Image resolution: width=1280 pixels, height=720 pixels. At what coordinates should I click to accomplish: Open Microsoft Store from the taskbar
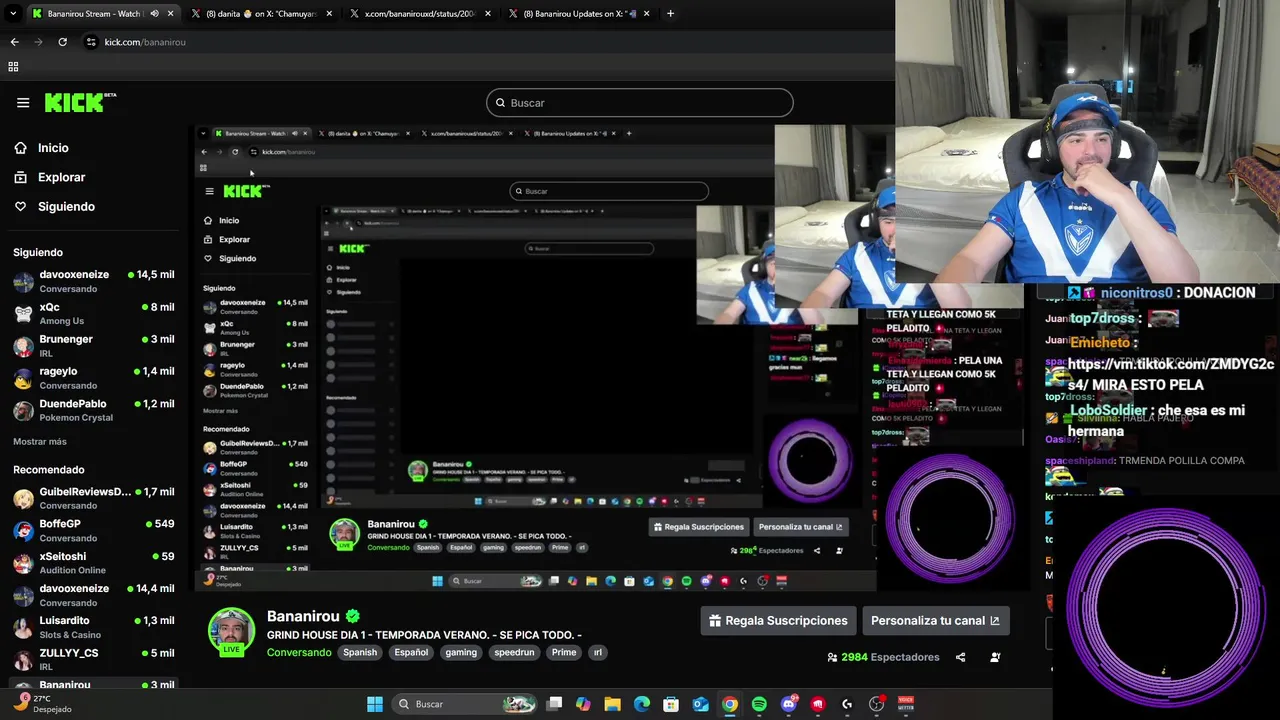click(x=671, y=704)
